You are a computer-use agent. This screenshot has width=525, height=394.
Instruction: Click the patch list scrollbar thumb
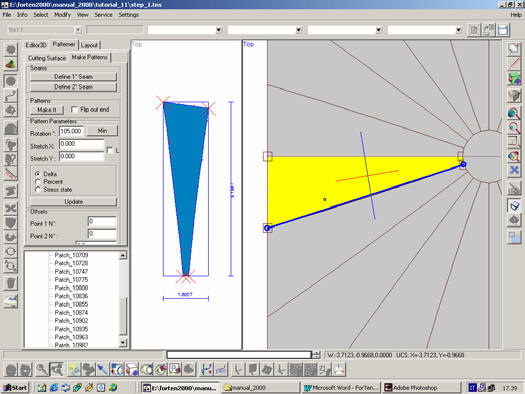(x=123, y=316)
